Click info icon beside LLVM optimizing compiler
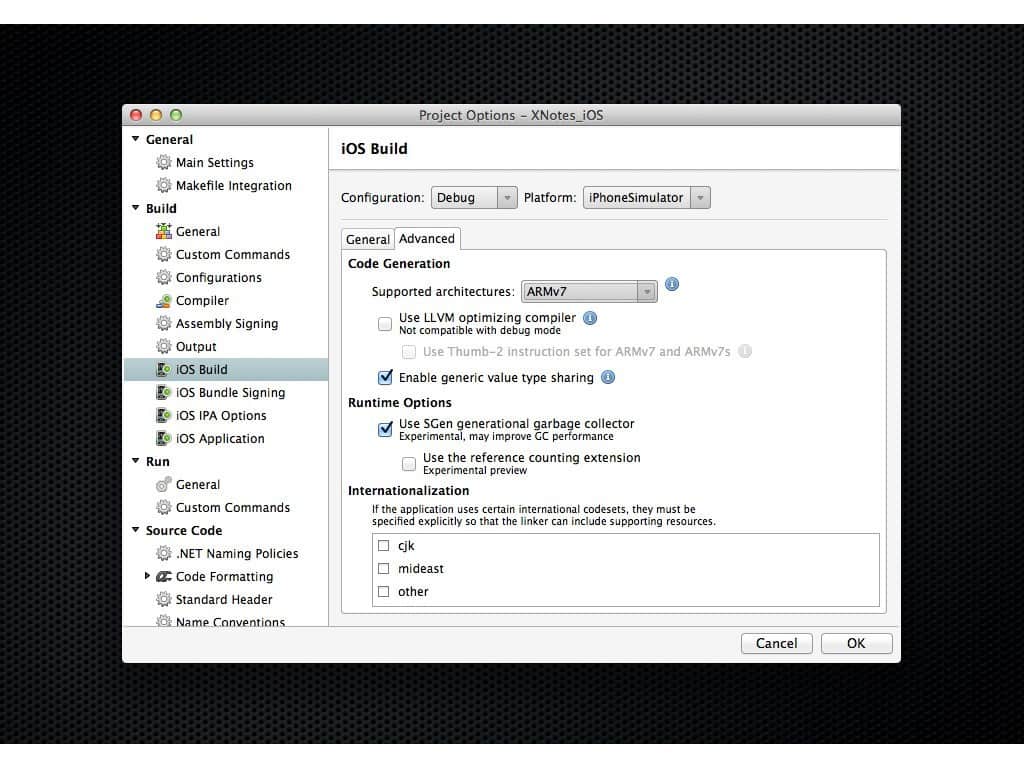 pos(590,318)
